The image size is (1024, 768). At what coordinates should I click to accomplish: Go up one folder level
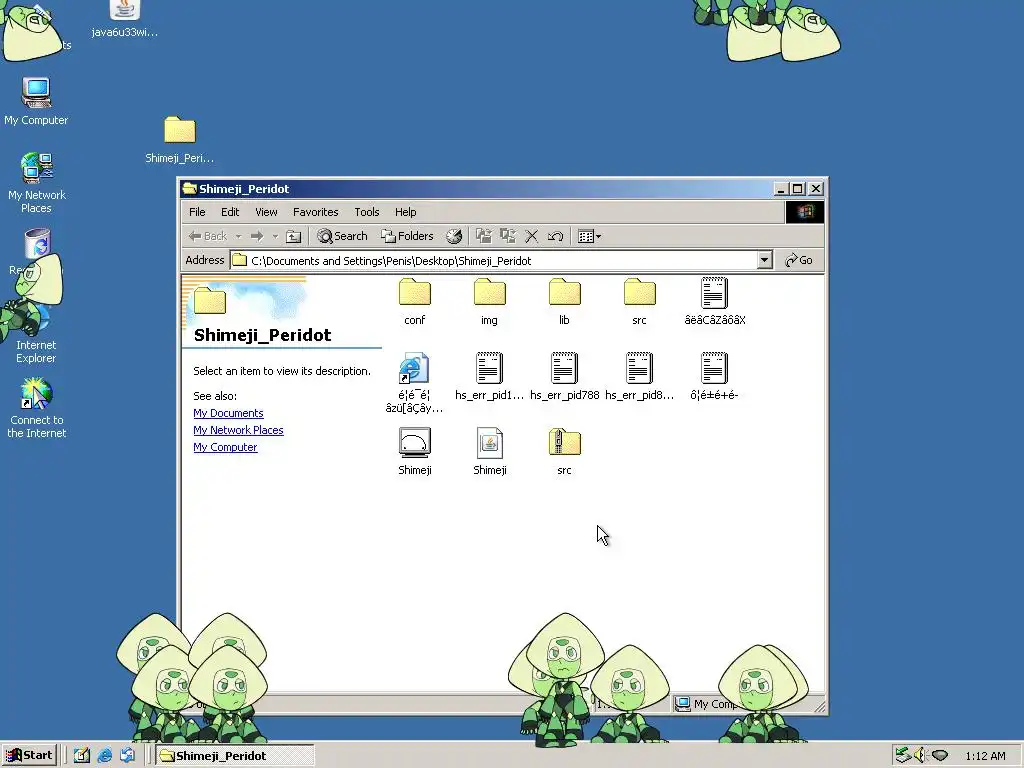[x=294, y=236]
